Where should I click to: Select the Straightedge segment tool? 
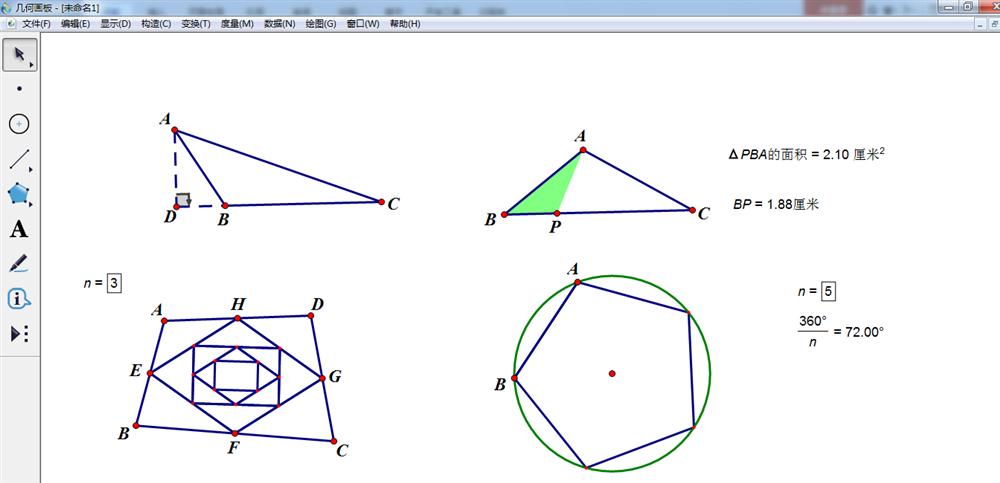(x=19, y=159)
